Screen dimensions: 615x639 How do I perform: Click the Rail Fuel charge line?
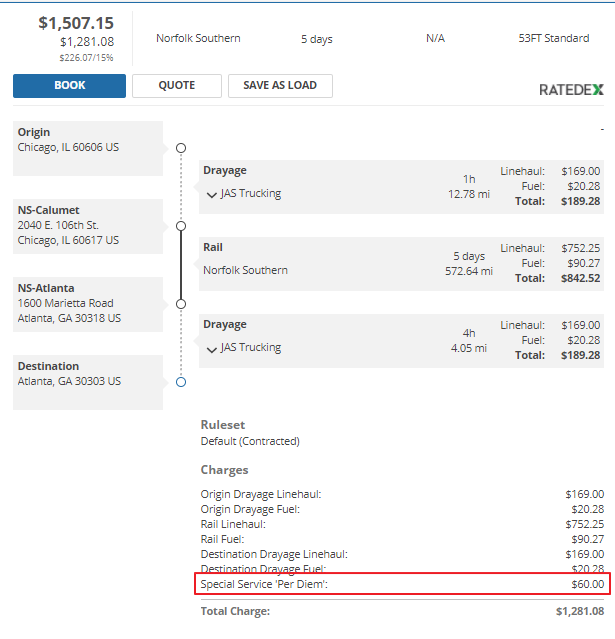pyautogui.click(x=402, y=540)
